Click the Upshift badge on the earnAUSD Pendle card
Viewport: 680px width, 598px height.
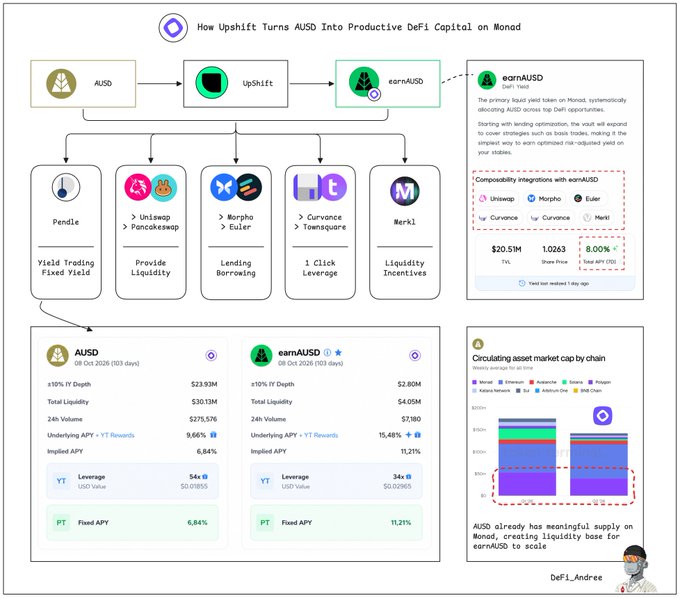[415, 356]
